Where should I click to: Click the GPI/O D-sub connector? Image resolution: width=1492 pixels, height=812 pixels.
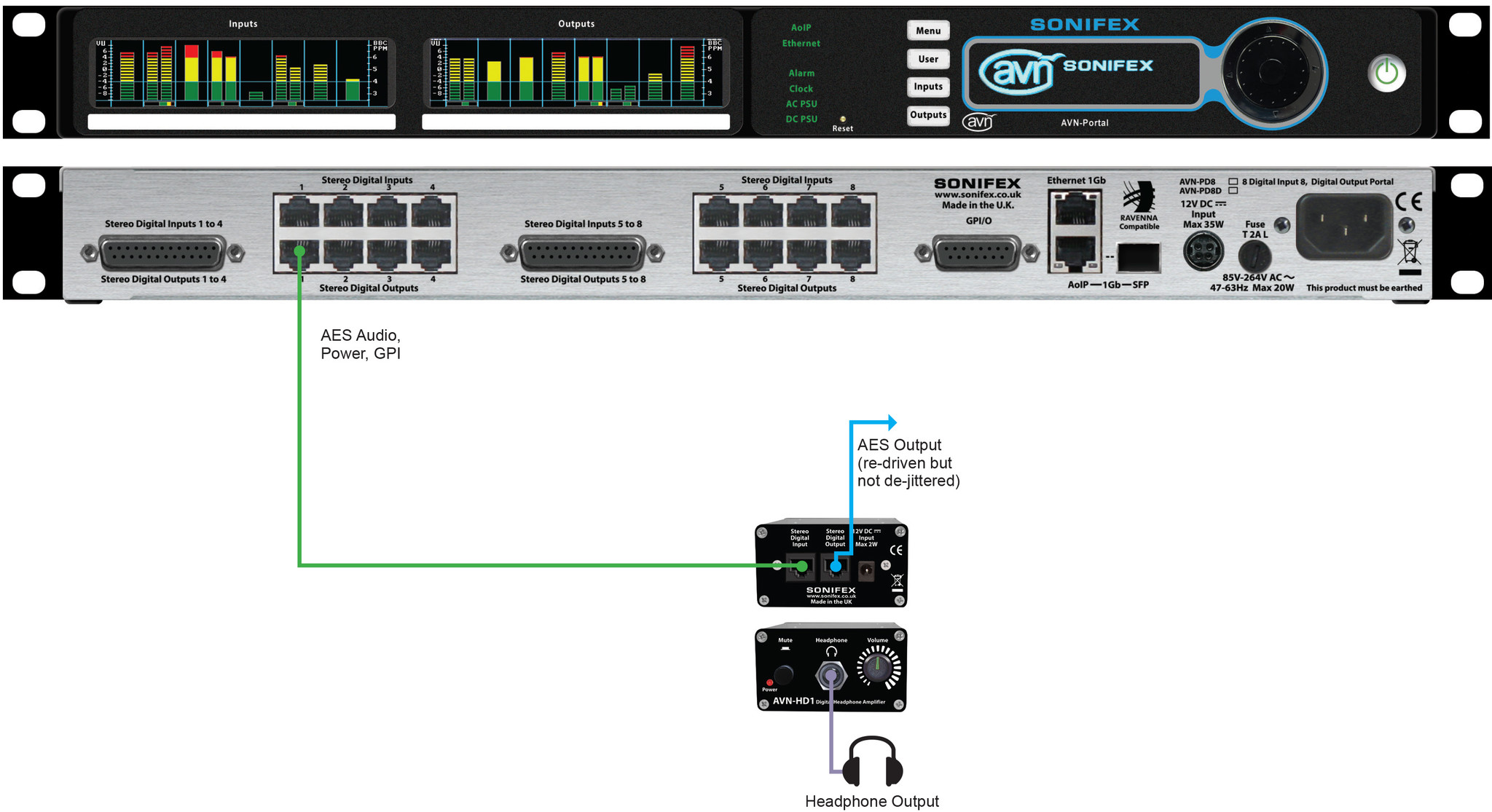point(977,253)
